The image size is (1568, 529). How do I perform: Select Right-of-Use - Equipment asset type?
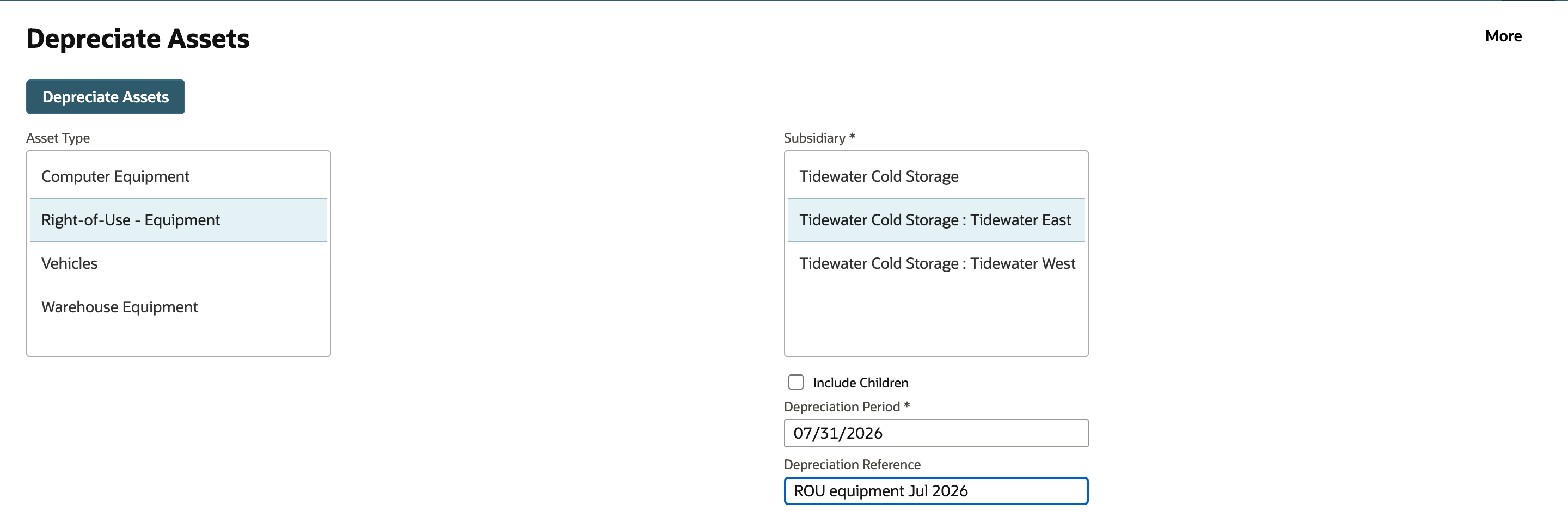[179, 220]
